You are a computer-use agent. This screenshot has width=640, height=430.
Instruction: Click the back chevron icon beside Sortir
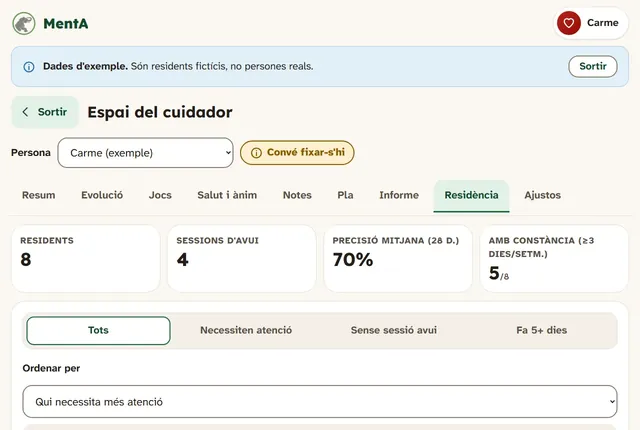(x=25, y=112)
